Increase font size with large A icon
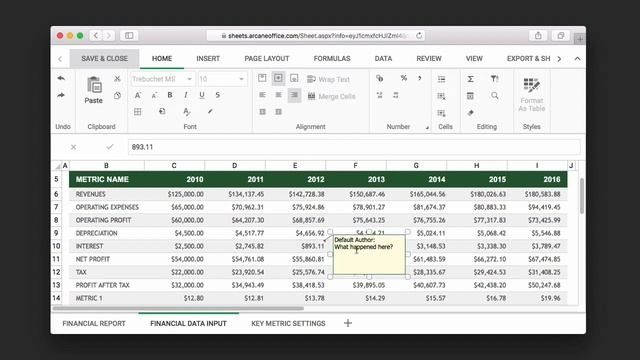Image resolution: width=640 pixels, height=360 pixels. [138, 95]
